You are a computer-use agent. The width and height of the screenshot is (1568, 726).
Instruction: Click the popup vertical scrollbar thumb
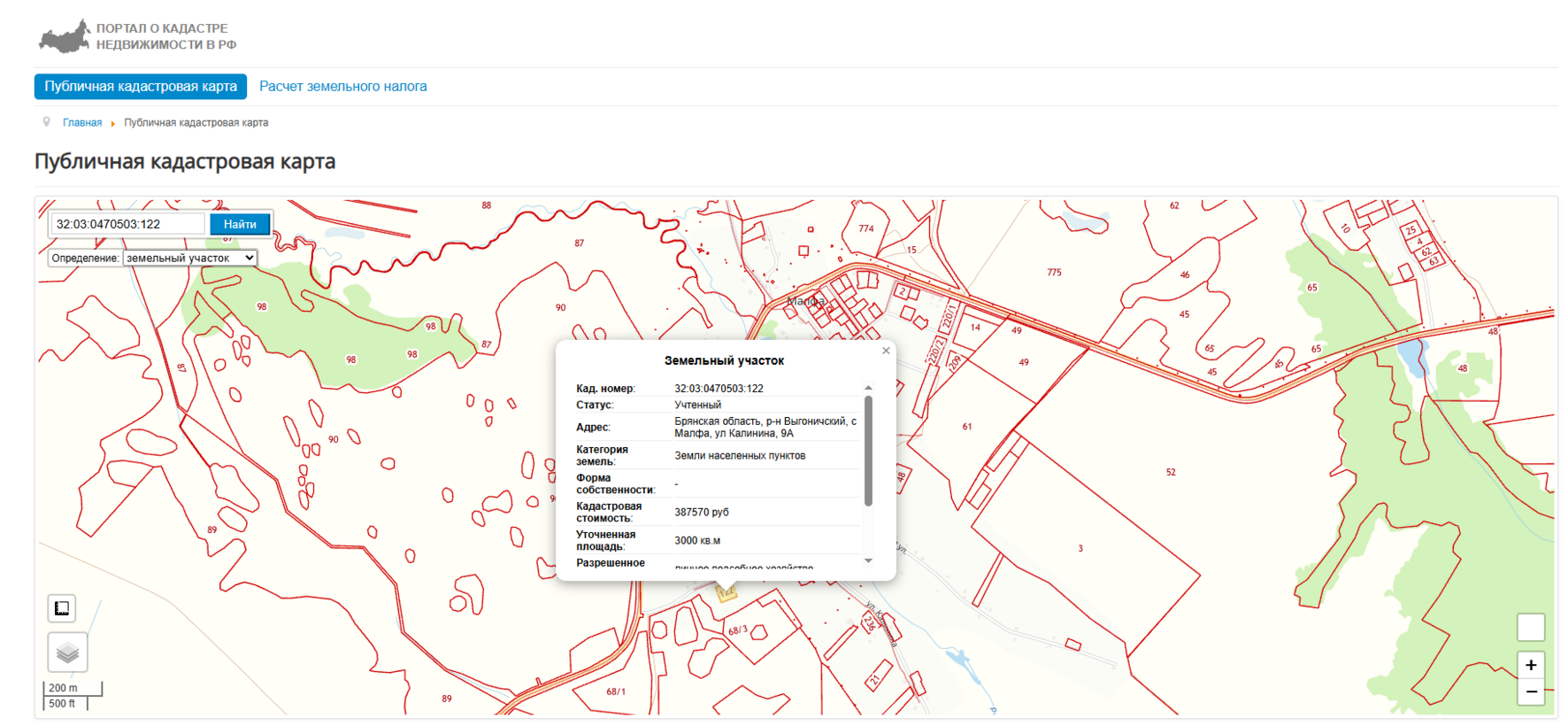click(x=868, y=452)
